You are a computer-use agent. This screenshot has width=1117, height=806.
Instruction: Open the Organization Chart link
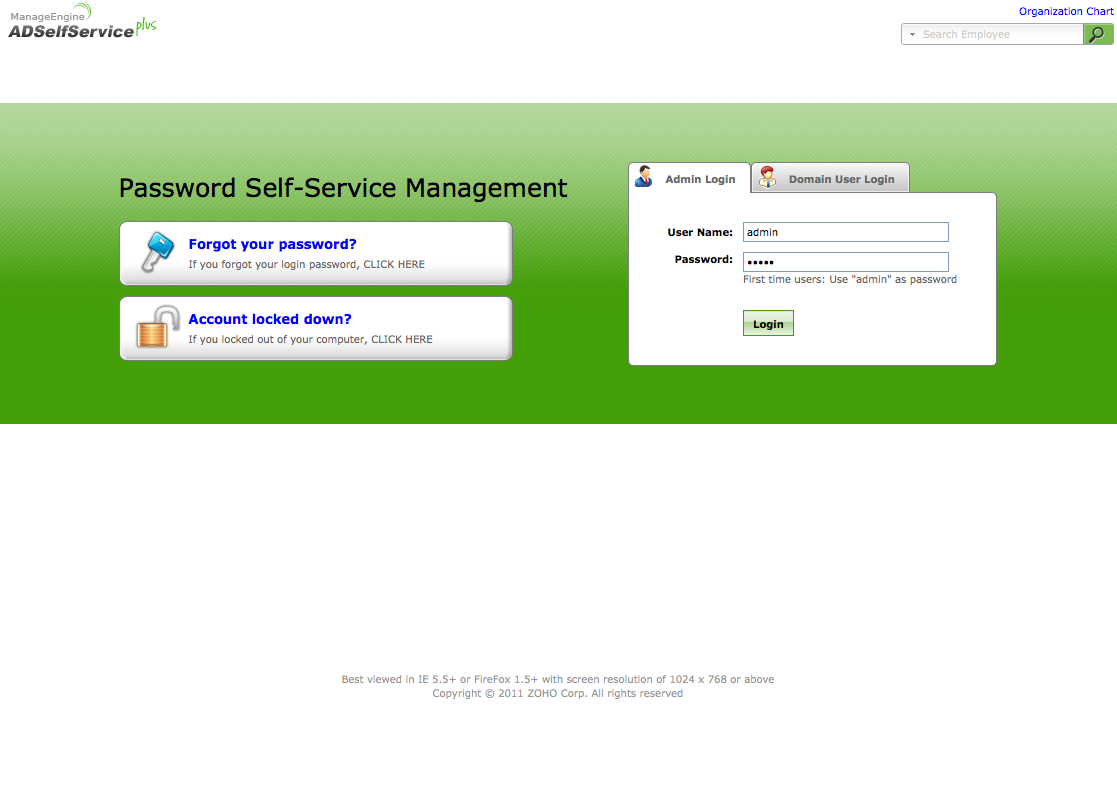pyautogui.click(x=1066, y=11)
